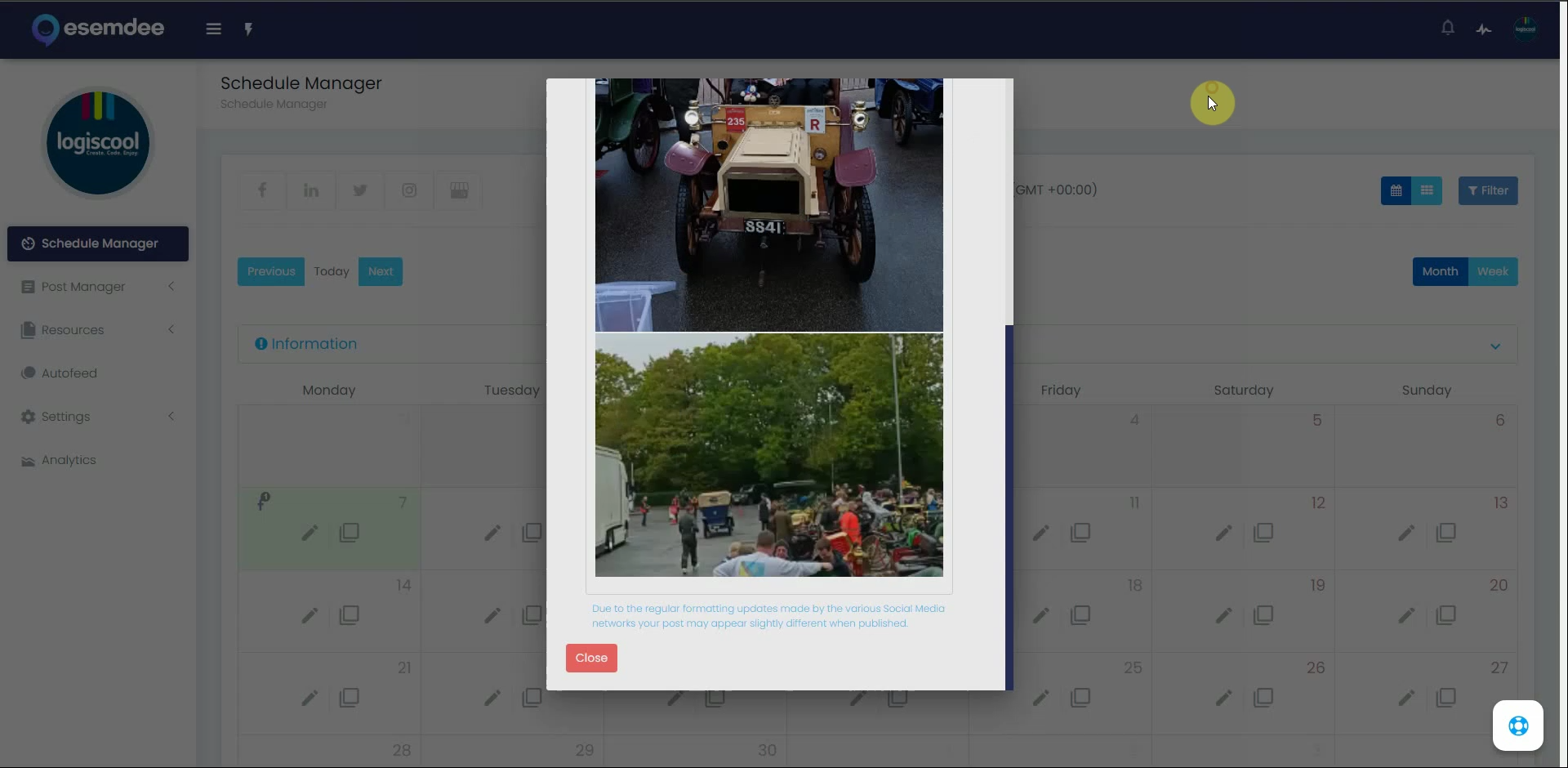Open Analytics in sidebar
This screenshot has width=1568, height=768.
98,460
